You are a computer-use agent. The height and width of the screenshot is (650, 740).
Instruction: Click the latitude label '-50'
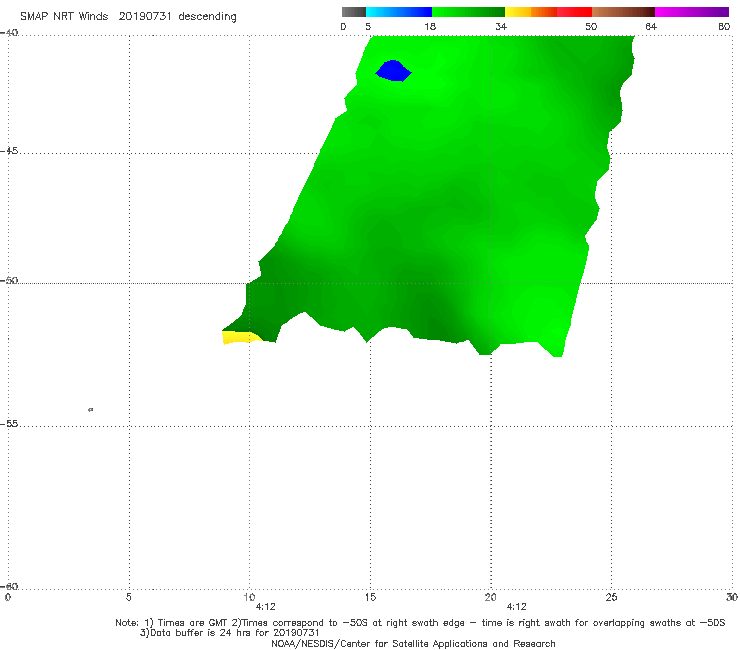tap(9, 280)
